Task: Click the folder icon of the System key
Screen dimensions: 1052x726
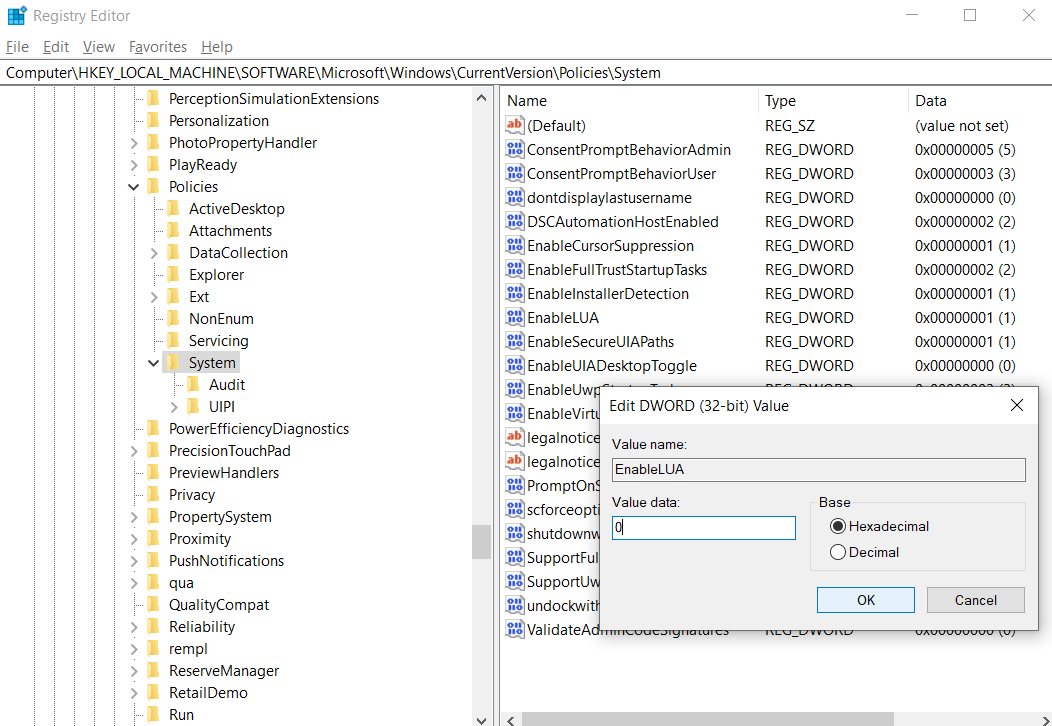Action: (174, 362)
